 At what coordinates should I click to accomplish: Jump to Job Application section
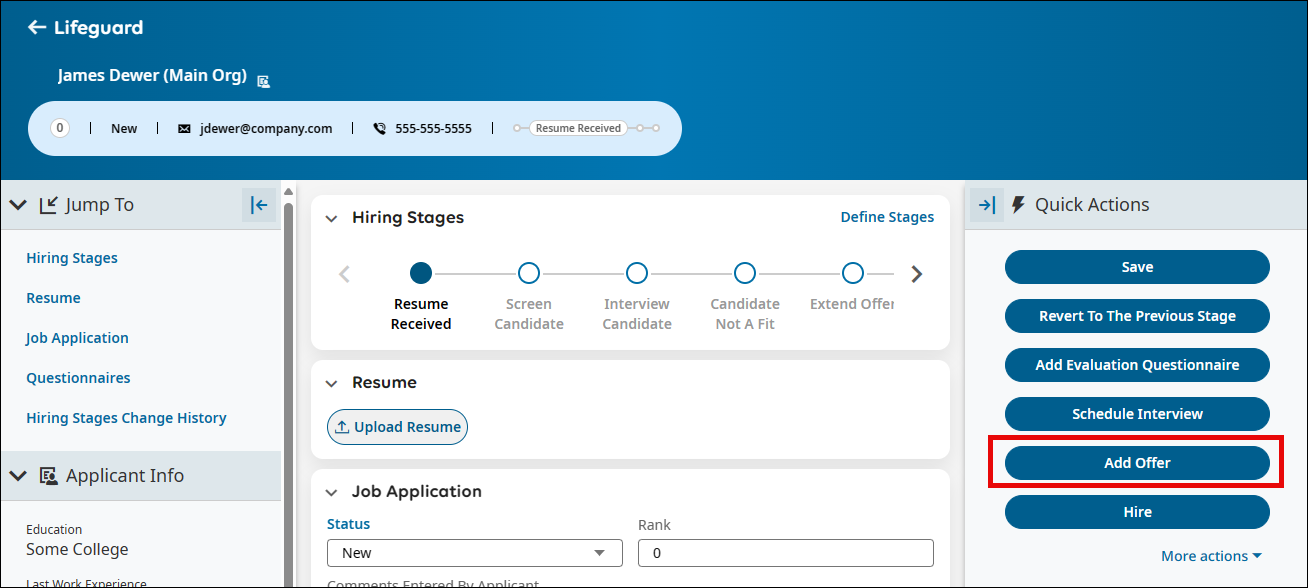click(77, 338)
